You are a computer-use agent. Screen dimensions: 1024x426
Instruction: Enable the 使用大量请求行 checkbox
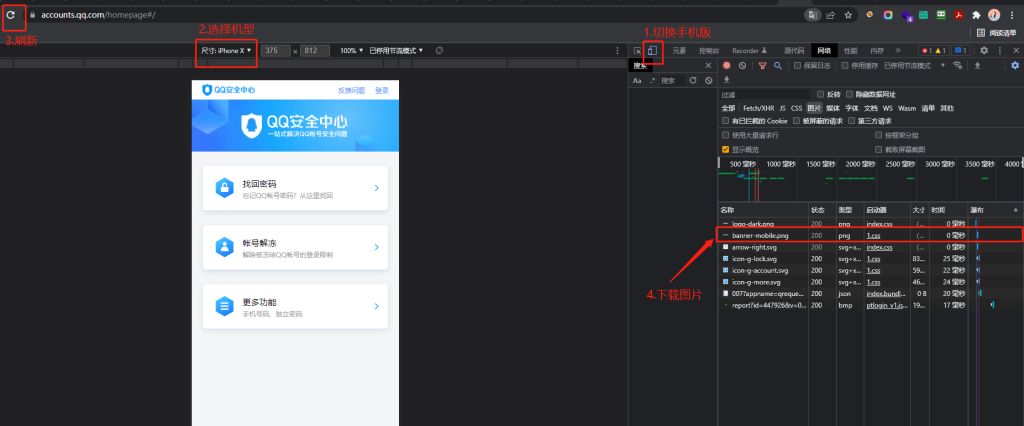726,135
